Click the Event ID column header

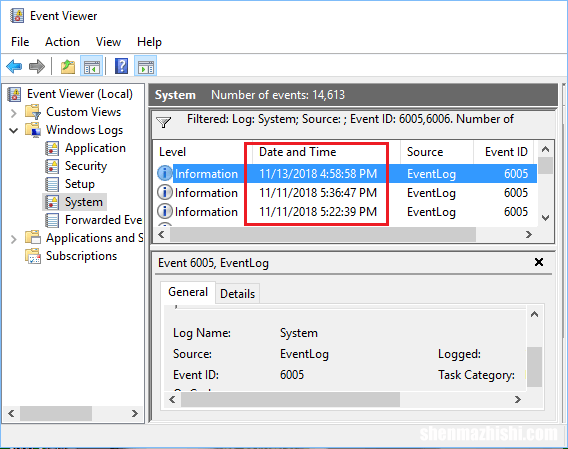tap(506, 152)
